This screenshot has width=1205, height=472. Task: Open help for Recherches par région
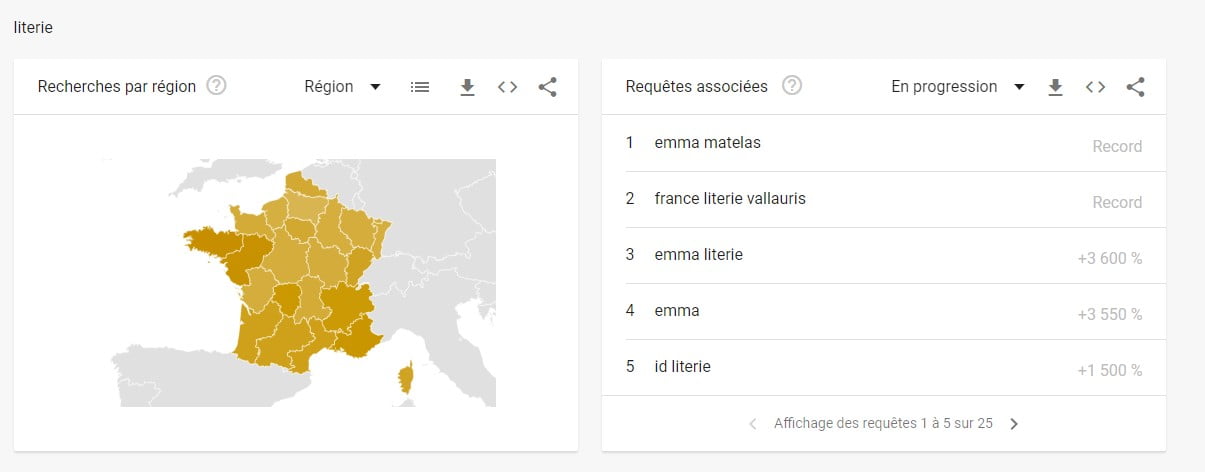[x=216, y=86]
